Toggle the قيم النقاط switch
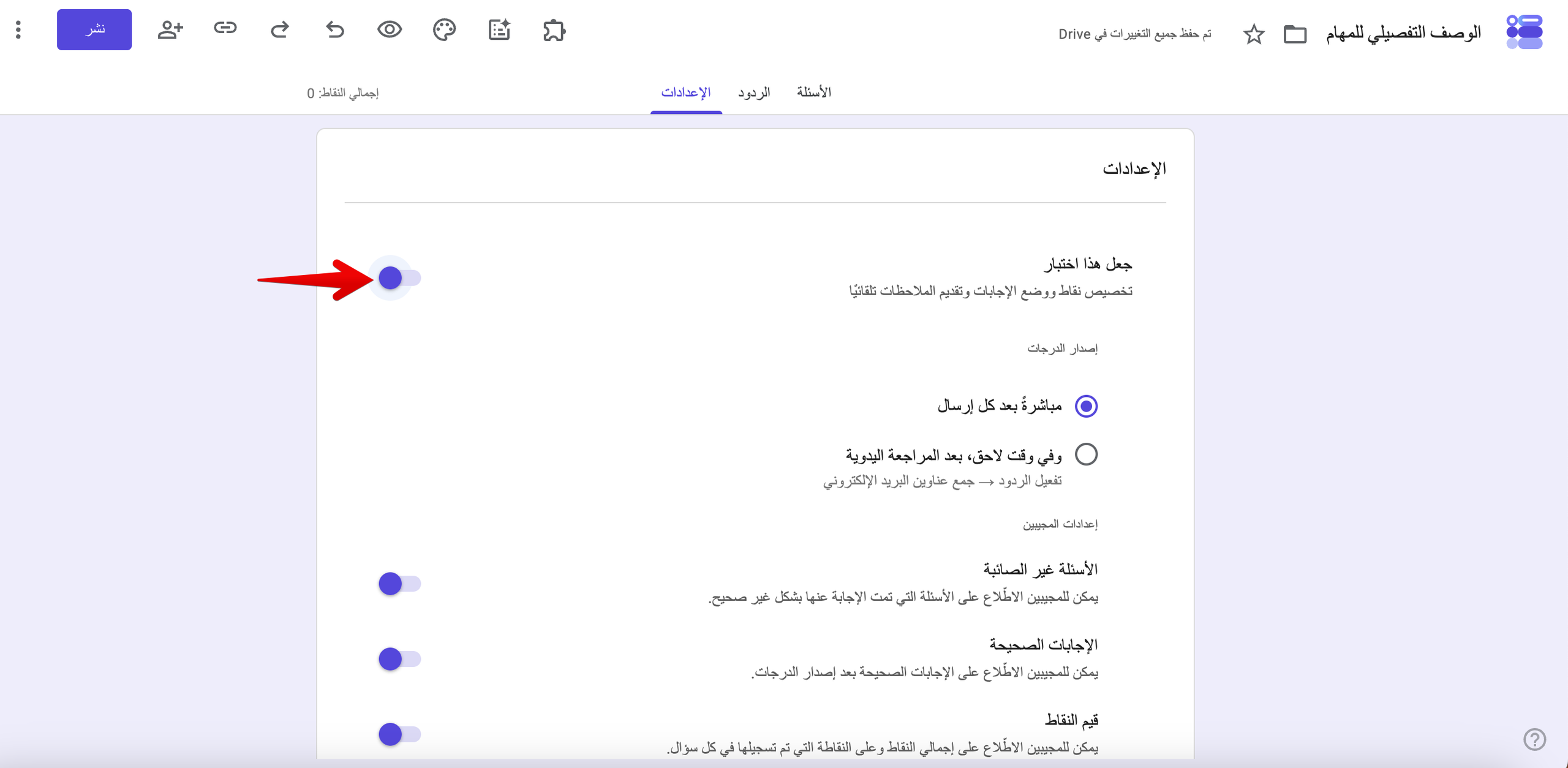This screenshot has height=768, width=1568. click(x=399, y=734)
